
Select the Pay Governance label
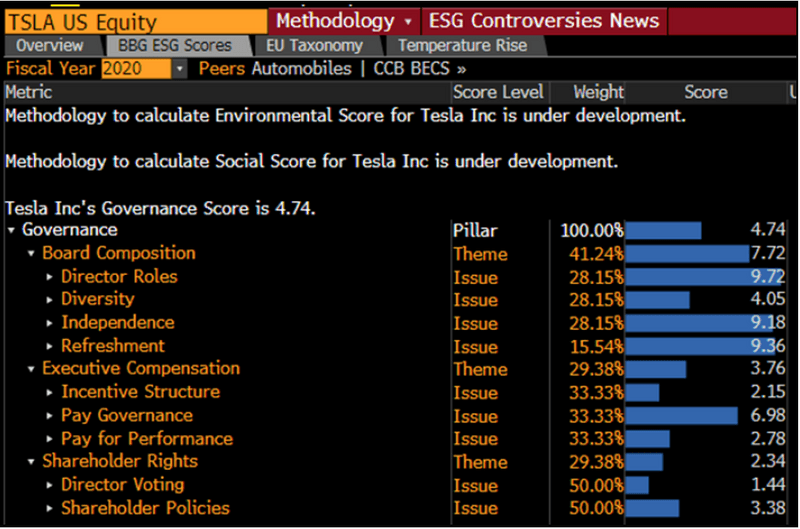[x=127, y=415]
